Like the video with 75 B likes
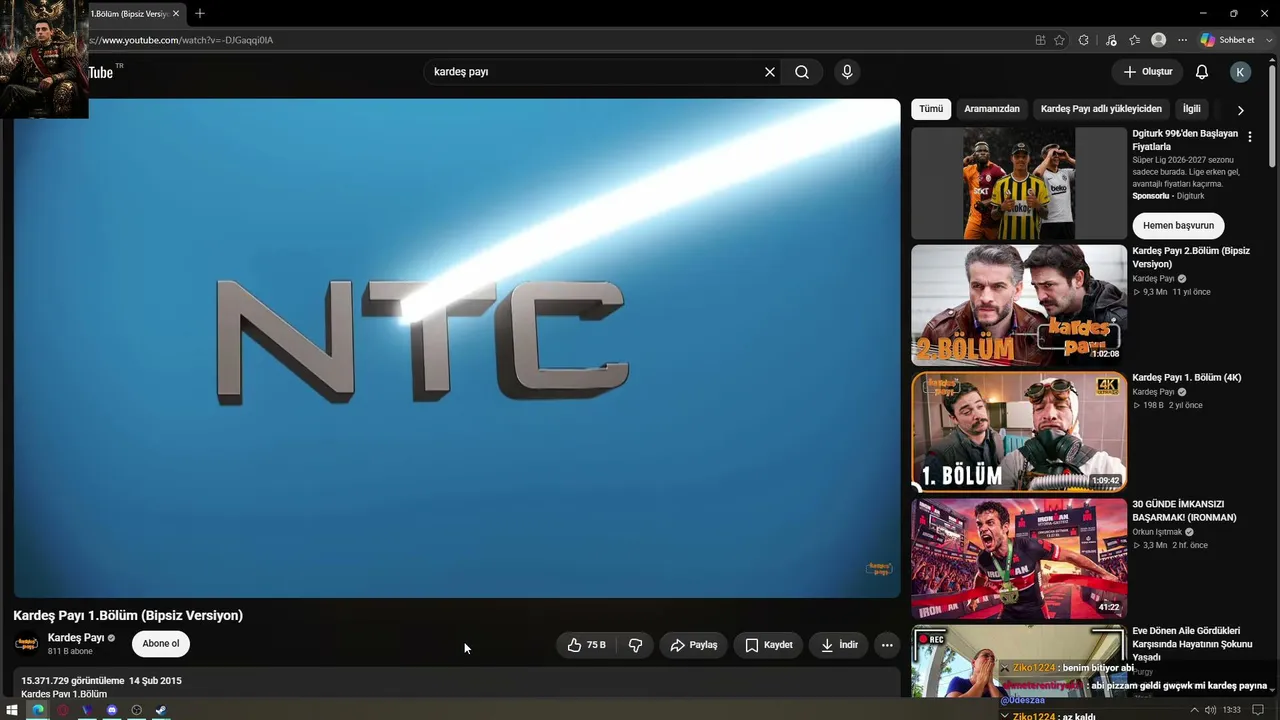 pyautogui.click(x=586, y=645)
